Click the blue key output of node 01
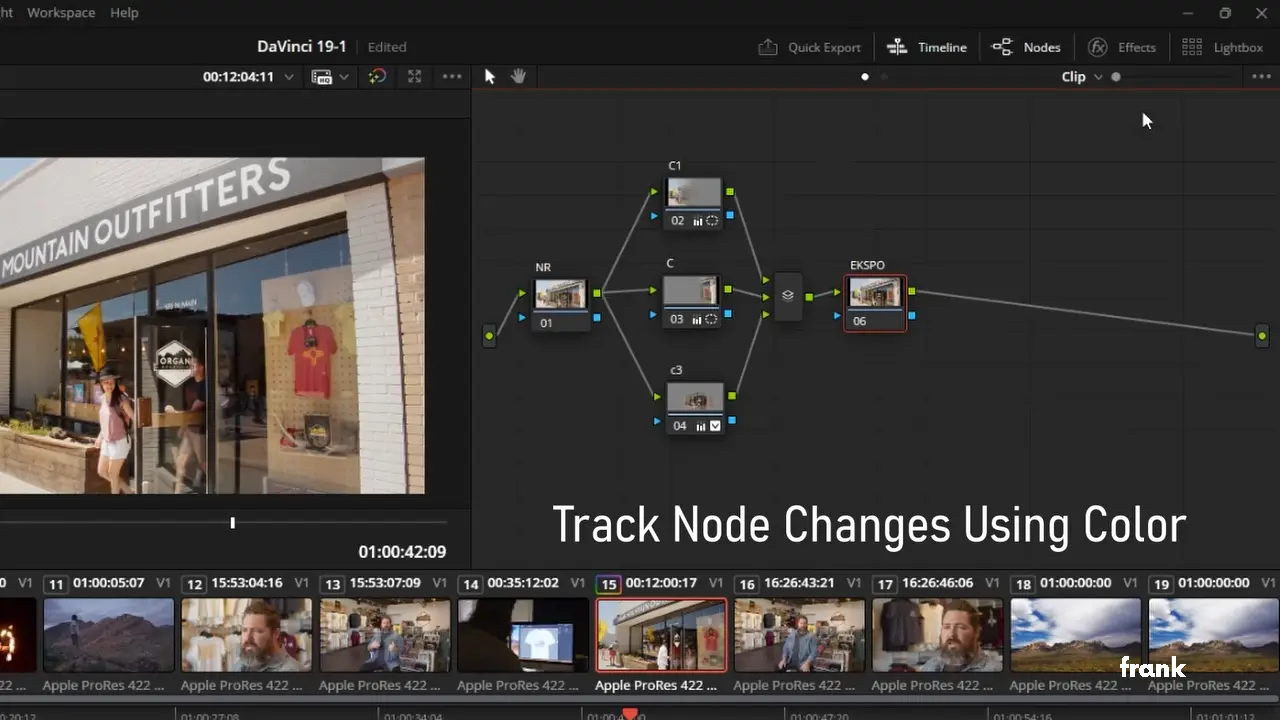 597,317
